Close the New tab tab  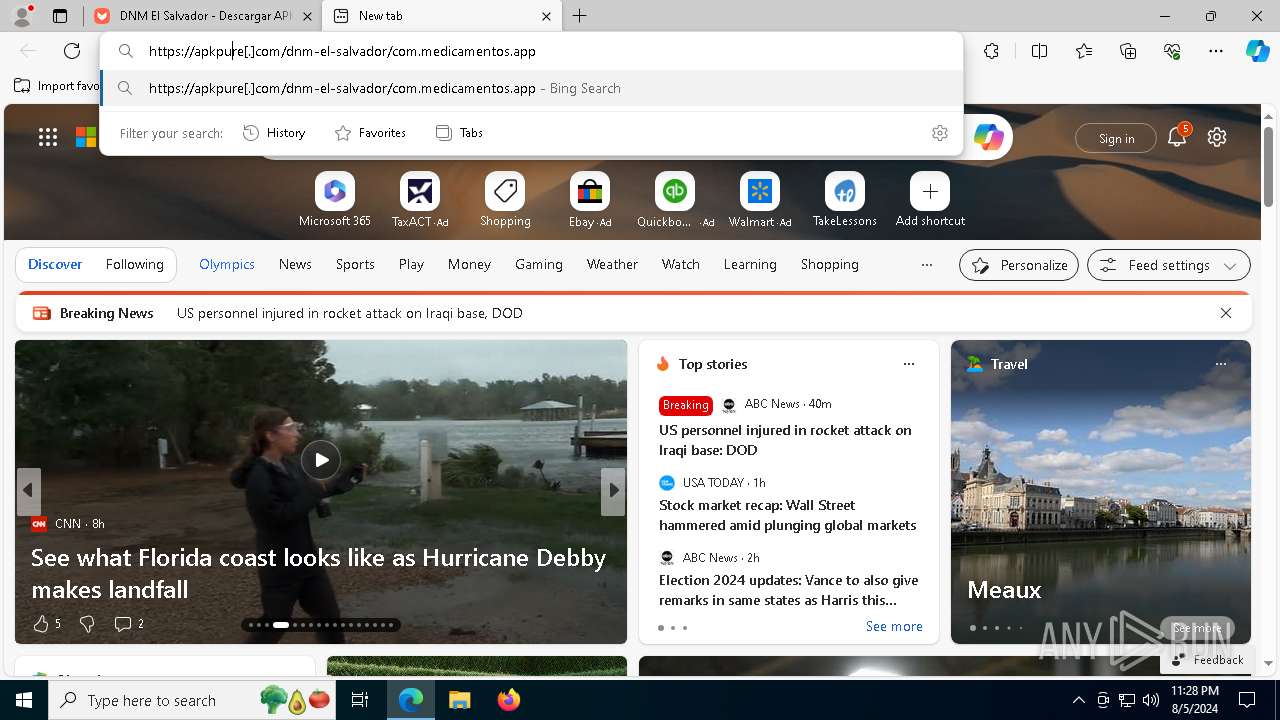[546, 16]
